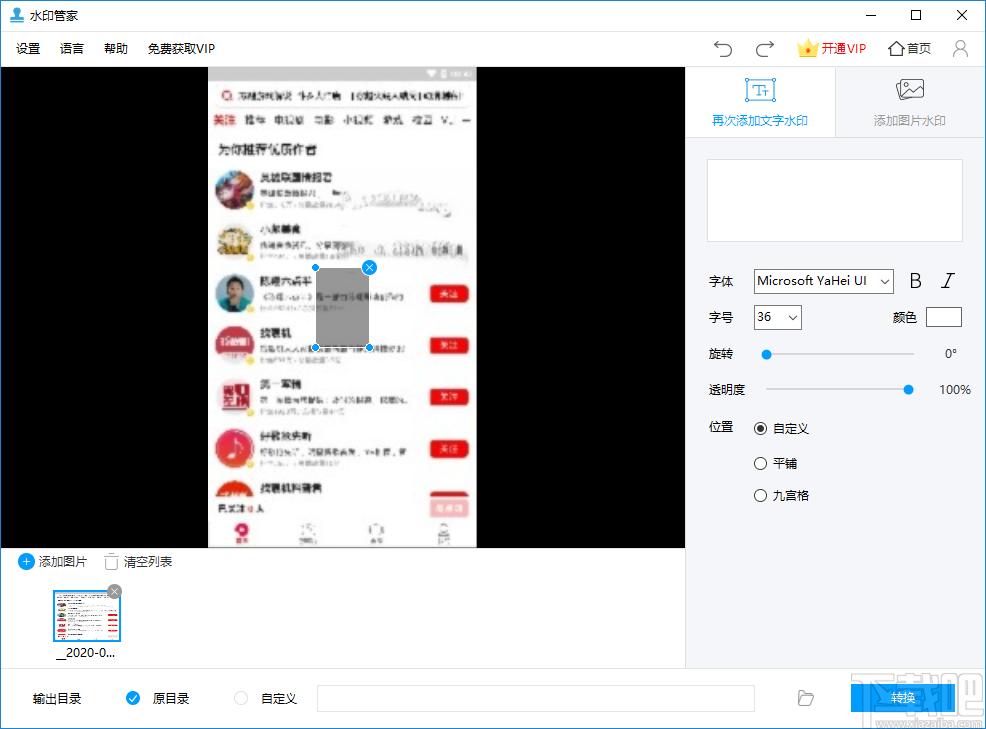This screenshot has width=986, height=729.
Task: Select the 九宫格 grid radio button
Action: point(760,496)
